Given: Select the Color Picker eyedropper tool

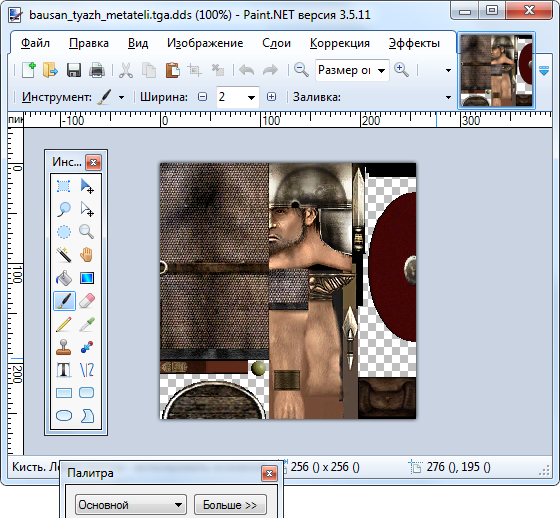Looking at the screenshot, I should (x=87, y=324).
